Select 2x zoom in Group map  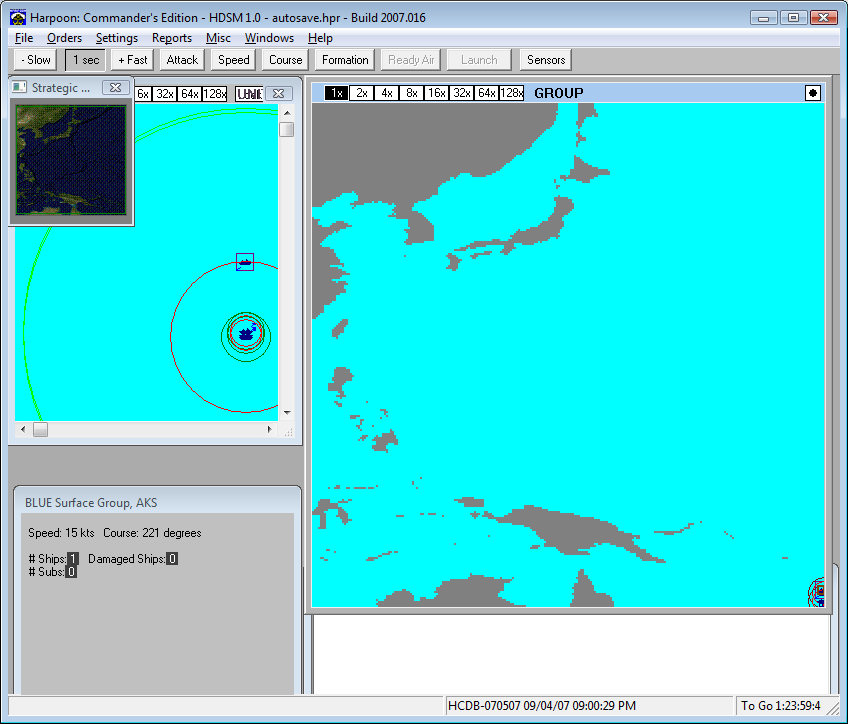tap(362, 93)
